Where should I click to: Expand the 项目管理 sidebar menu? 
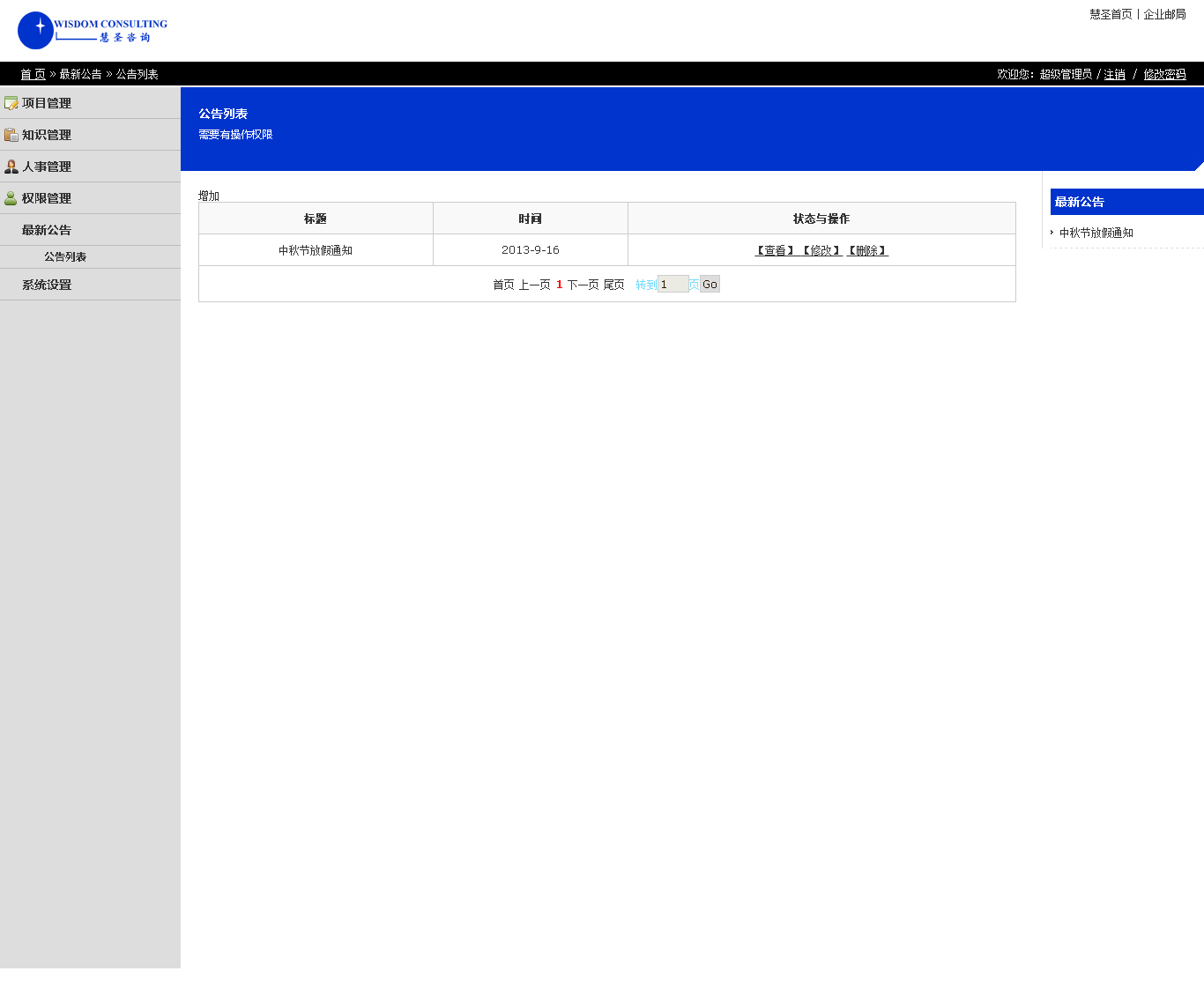coord(47,103)
